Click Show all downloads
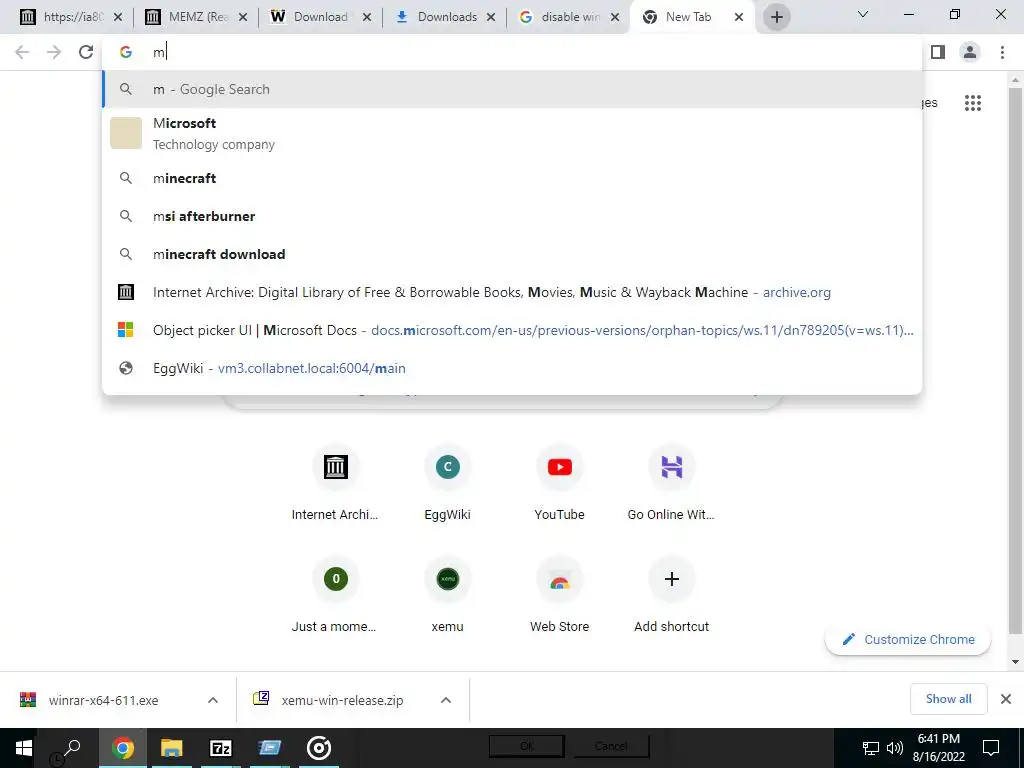This screenshot has width=1024, height=768. pos(948,699)
